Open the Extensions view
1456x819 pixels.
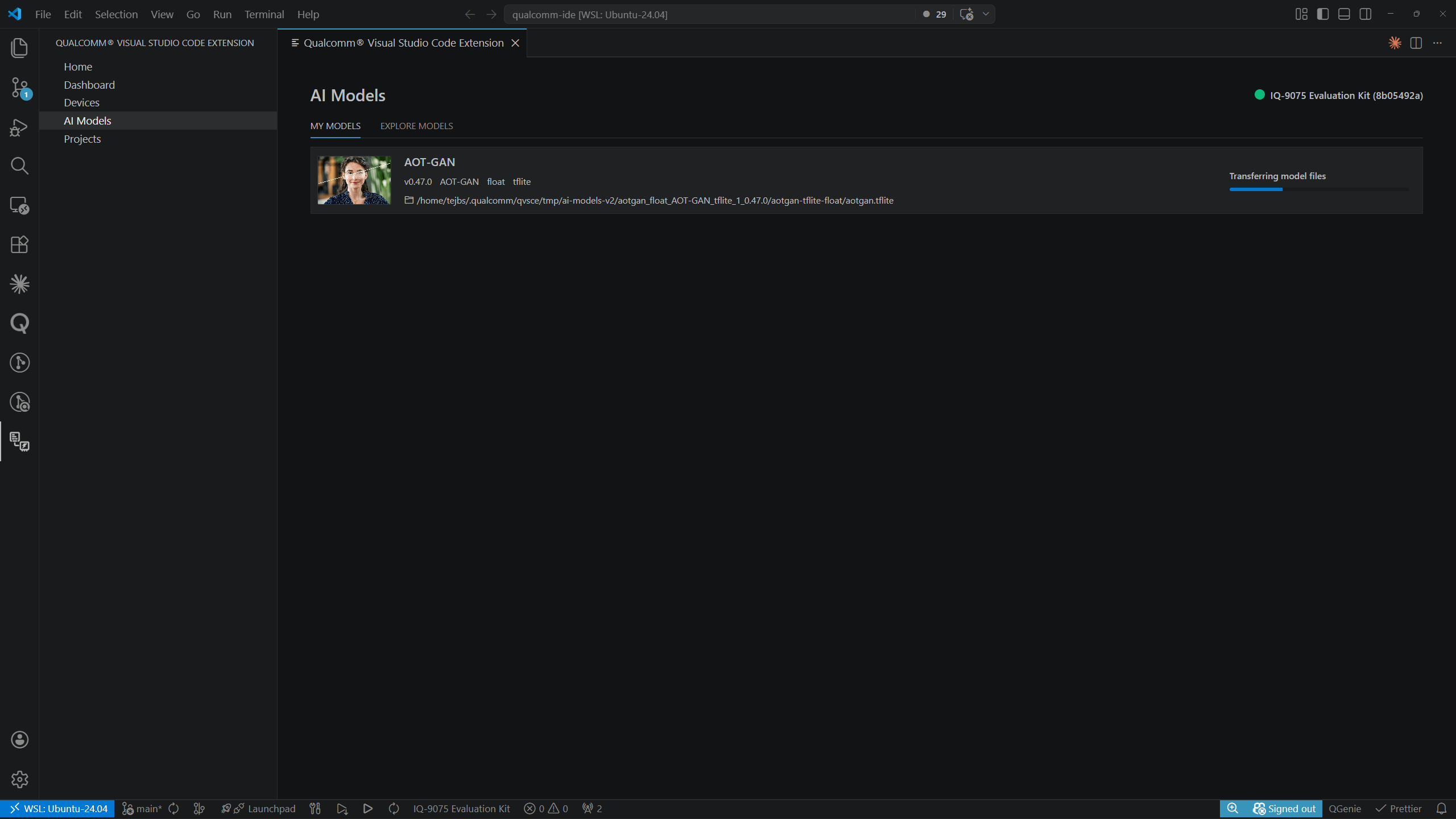pyautogui.click(x=19, y=245)
